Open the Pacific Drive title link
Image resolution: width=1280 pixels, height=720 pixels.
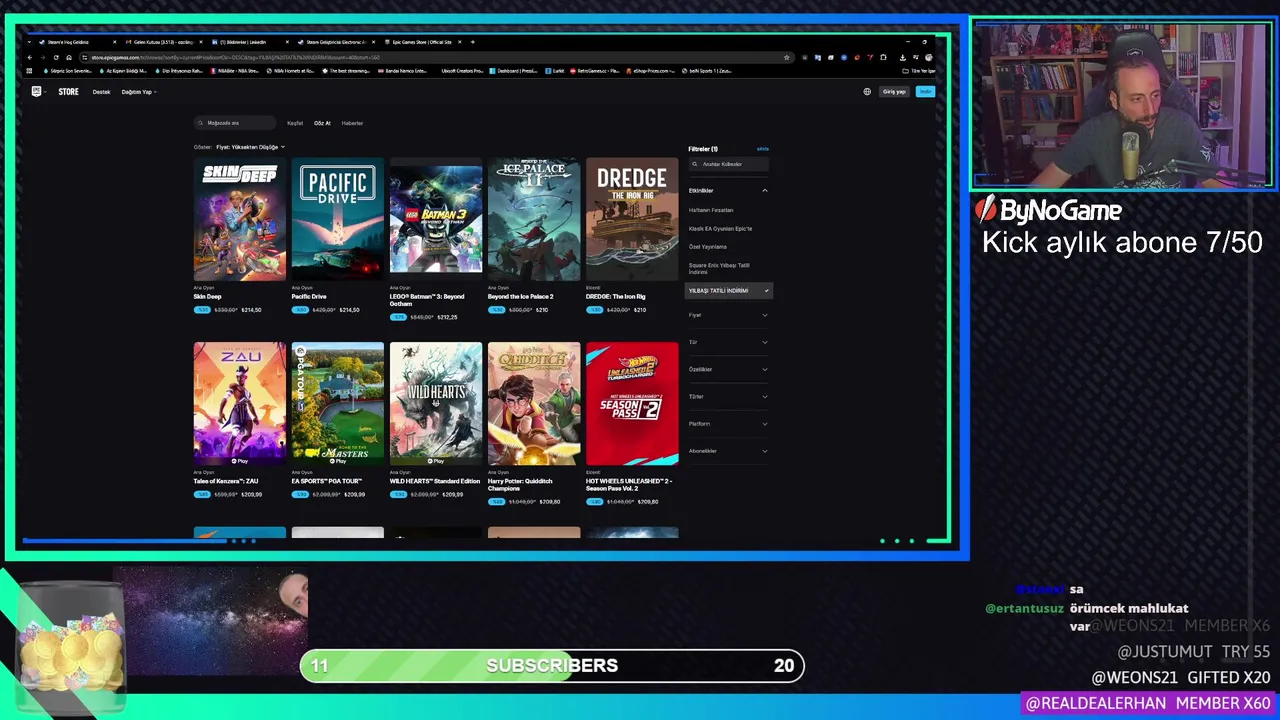[309, 297]
